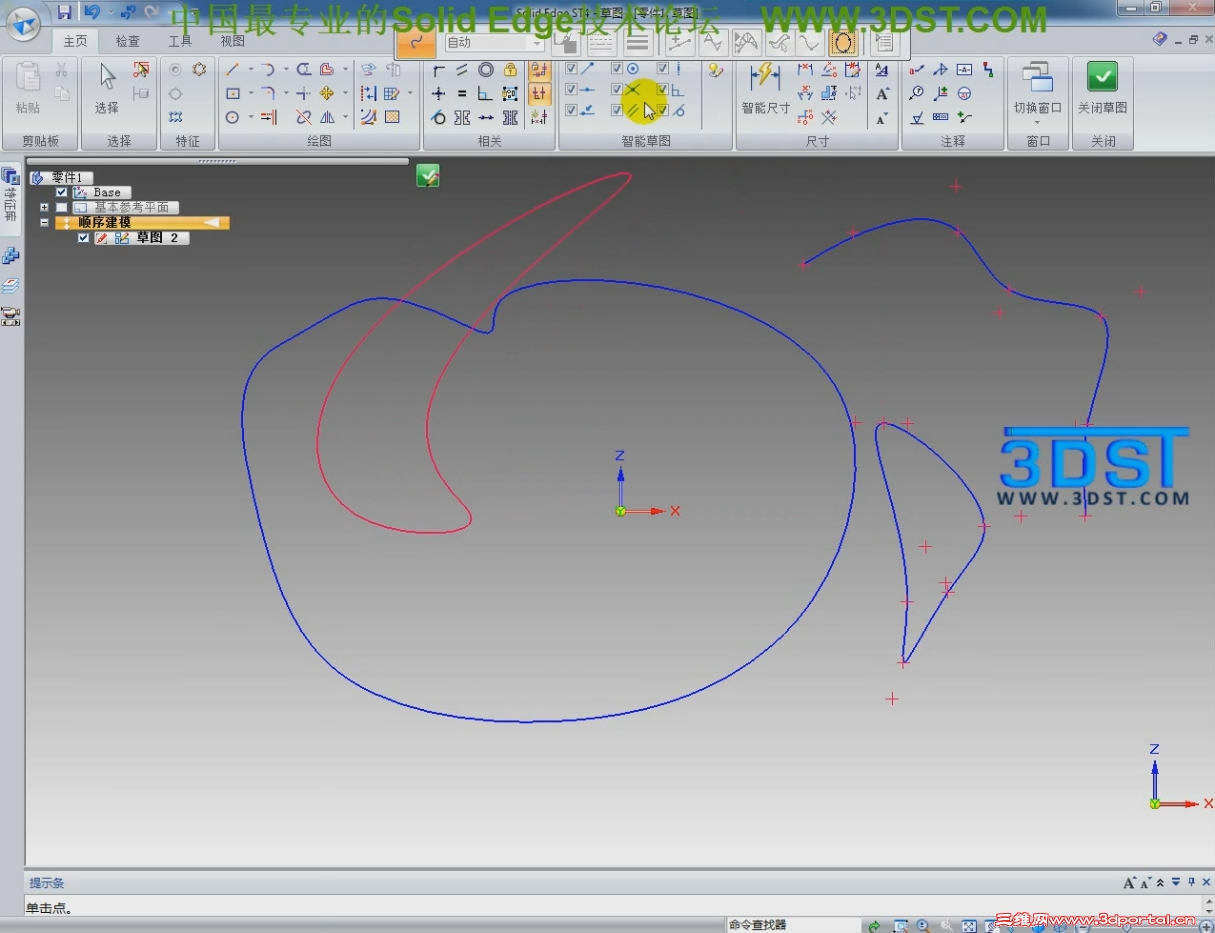Toggle the Base coordinate system checkbox
The height and width of the screenshot is (933, 1215).
[62, 192]
